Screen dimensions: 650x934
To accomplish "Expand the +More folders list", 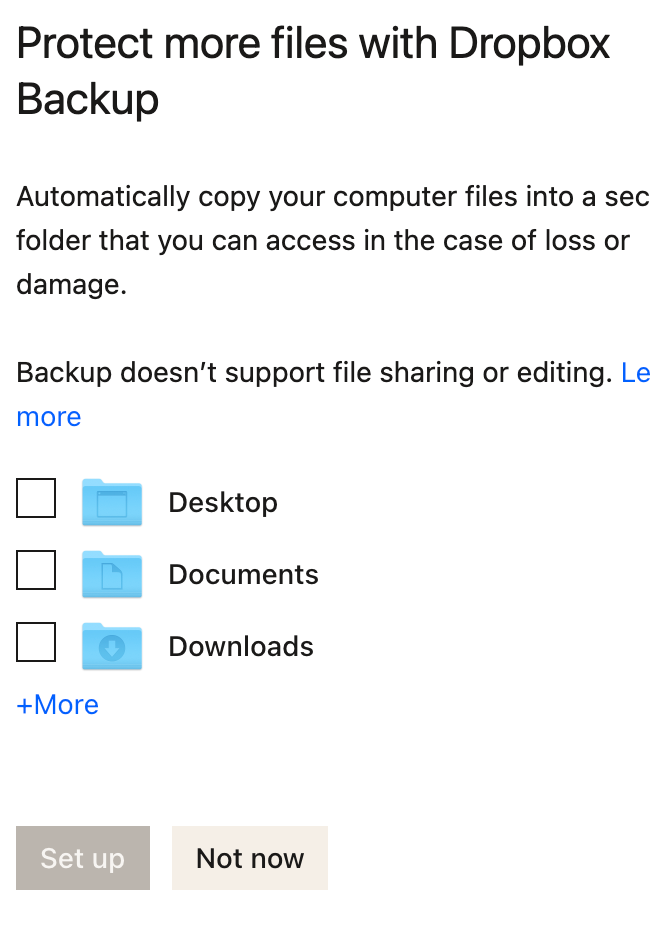I will pos(58,705).
